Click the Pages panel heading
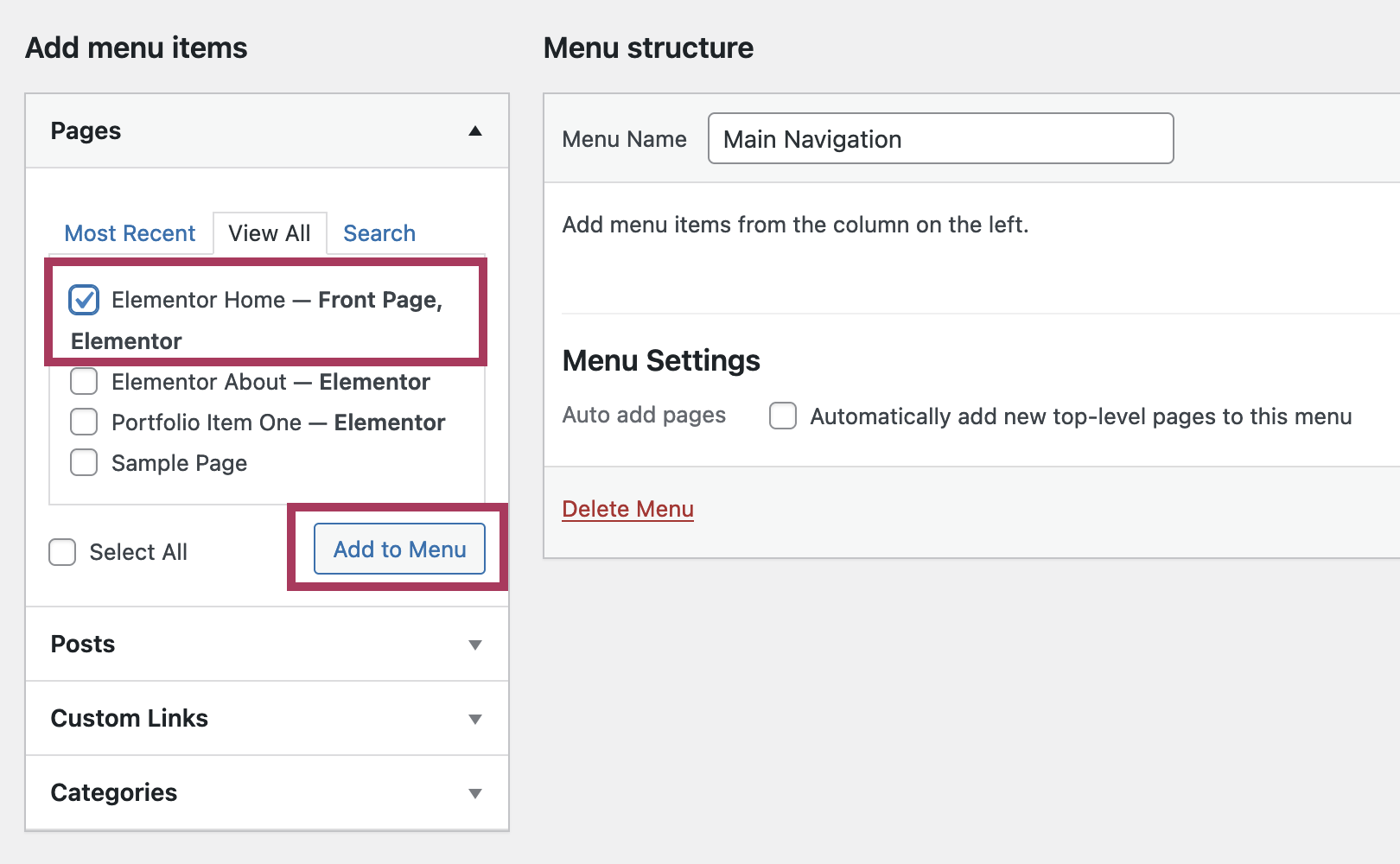Screen dimensions: 1400x864 pyautogui.click(x=86, y=131)
